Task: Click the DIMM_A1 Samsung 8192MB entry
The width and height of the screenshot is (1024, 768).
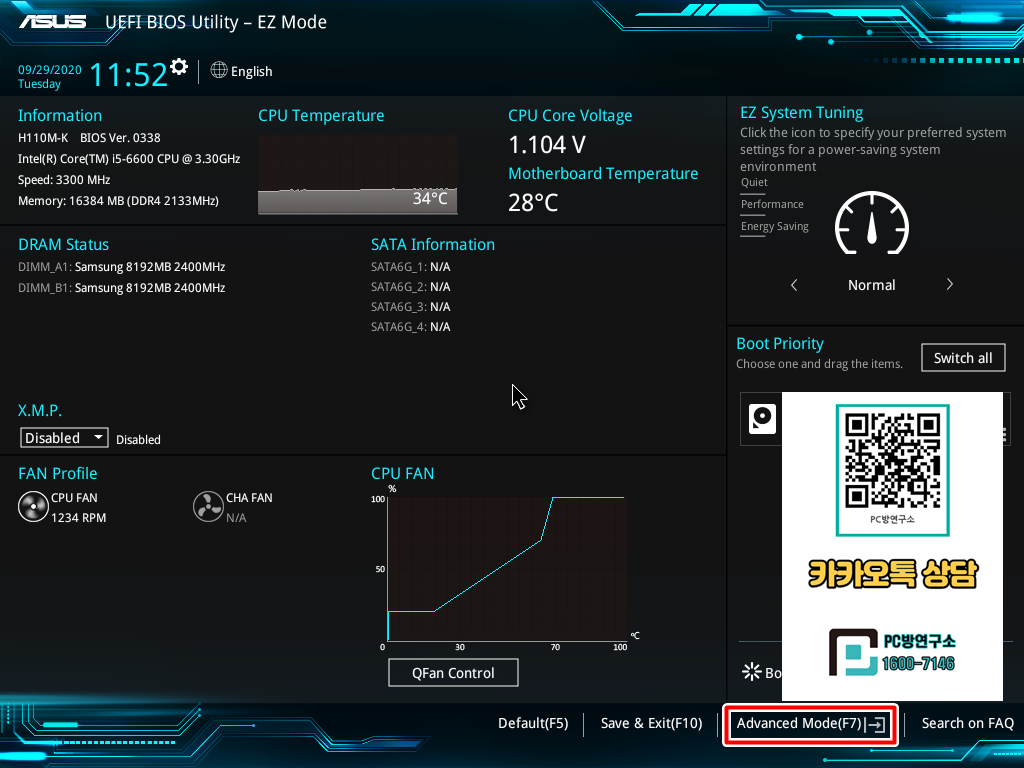Action: point(121,267)
